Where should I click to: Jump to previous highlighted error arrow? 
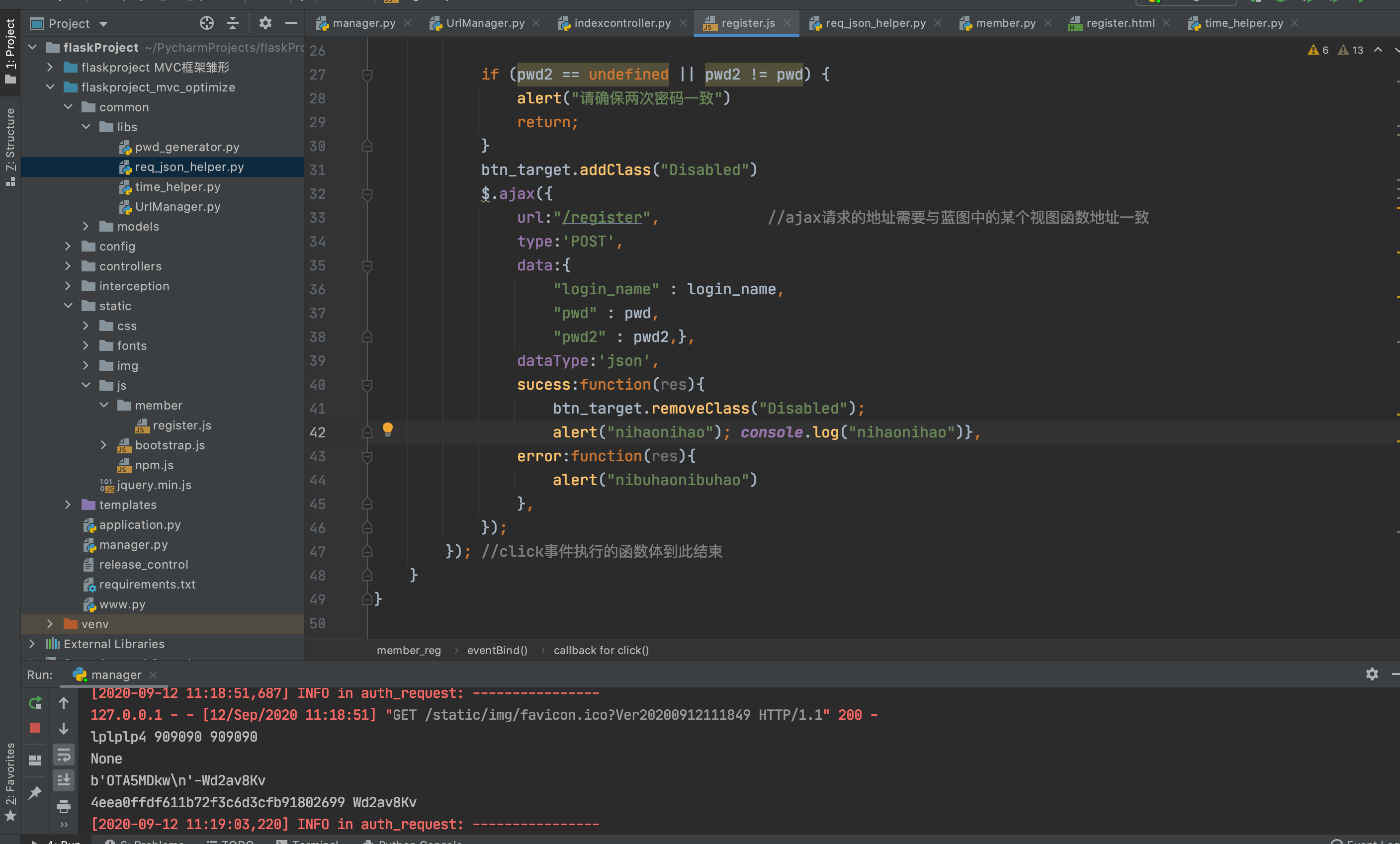pos(1378,50)
